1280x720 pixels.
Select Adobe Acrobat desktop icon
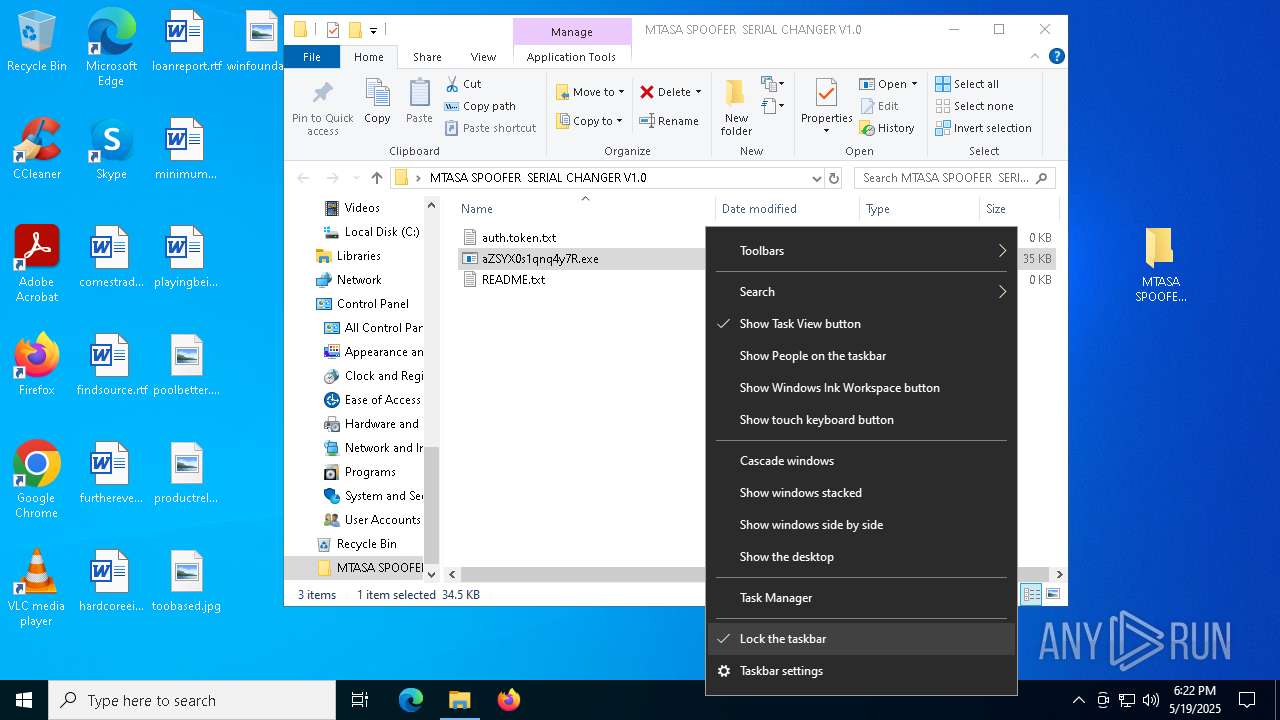pos(37,264)
